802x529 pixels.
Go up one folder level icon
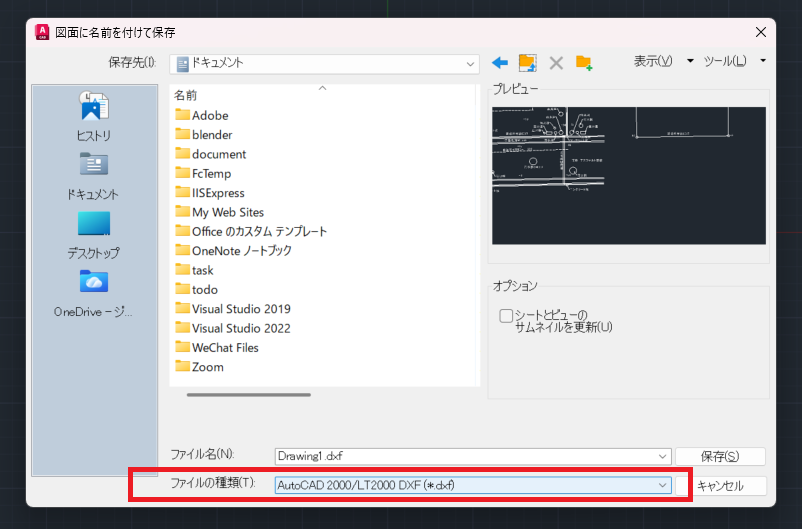(x=528, y=63)
